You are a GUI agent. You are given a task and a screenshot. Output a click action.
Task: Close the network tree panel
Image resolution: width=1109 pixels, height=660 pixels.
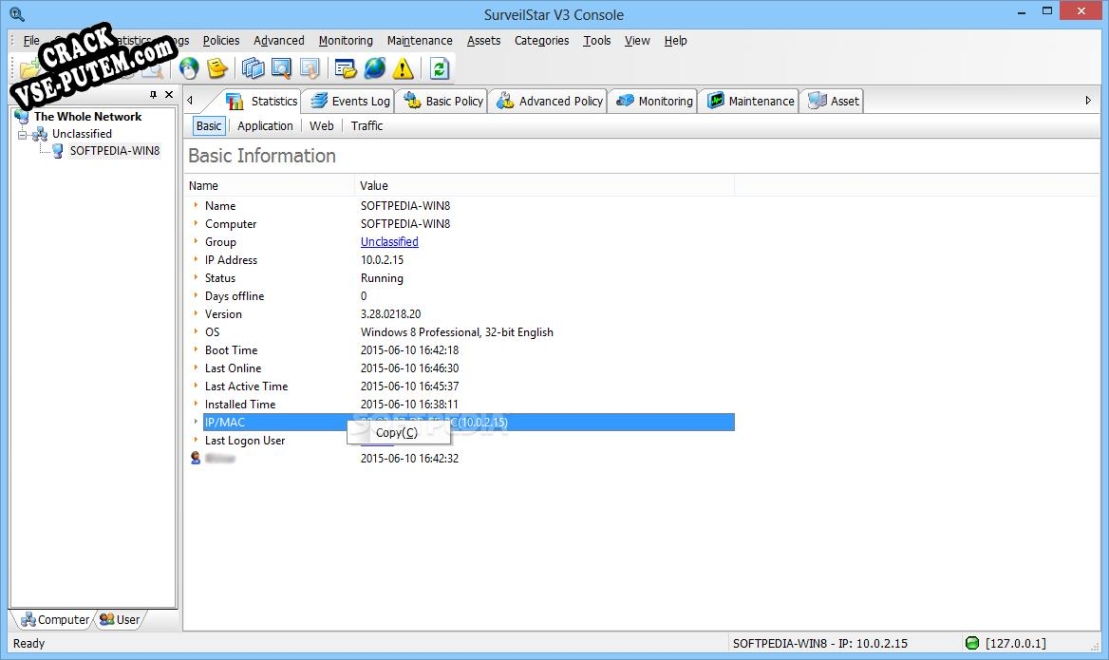click(x=169, y=94)
